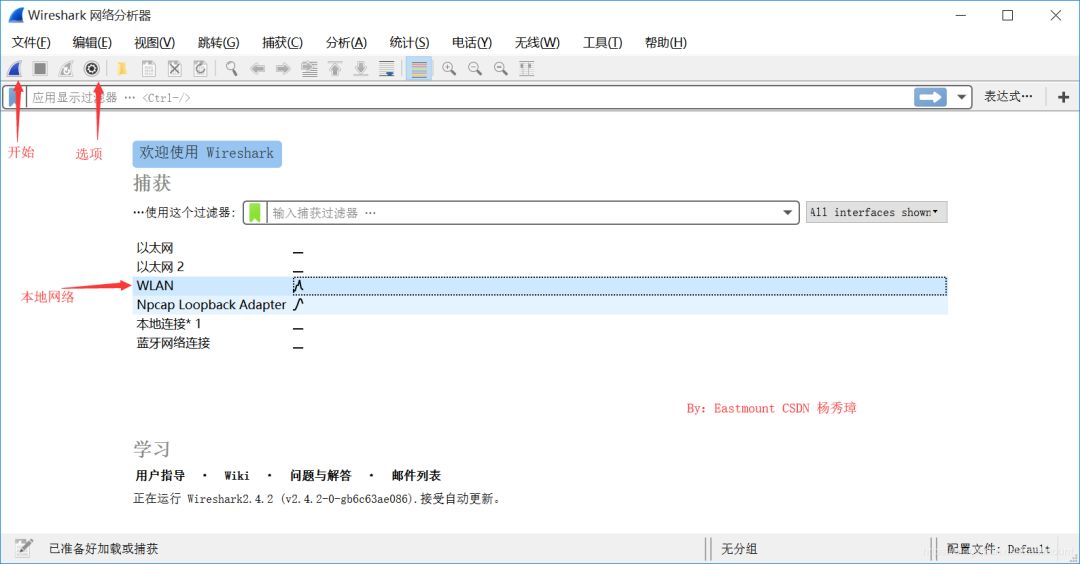Open the Wiki link
Image resolution: width=1080 pixels, height=564 pixels.
236,475
